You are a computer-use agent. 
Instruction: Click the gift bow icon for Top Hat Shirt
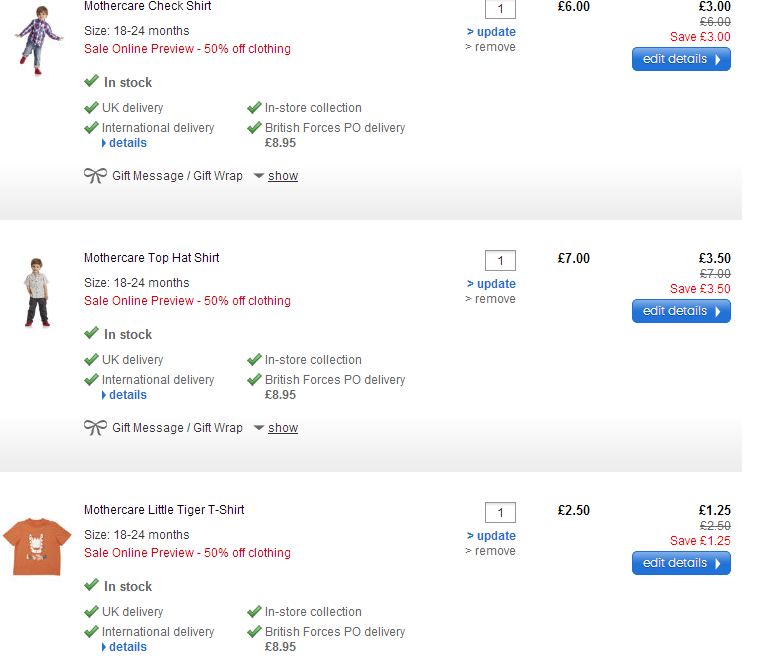95,428
